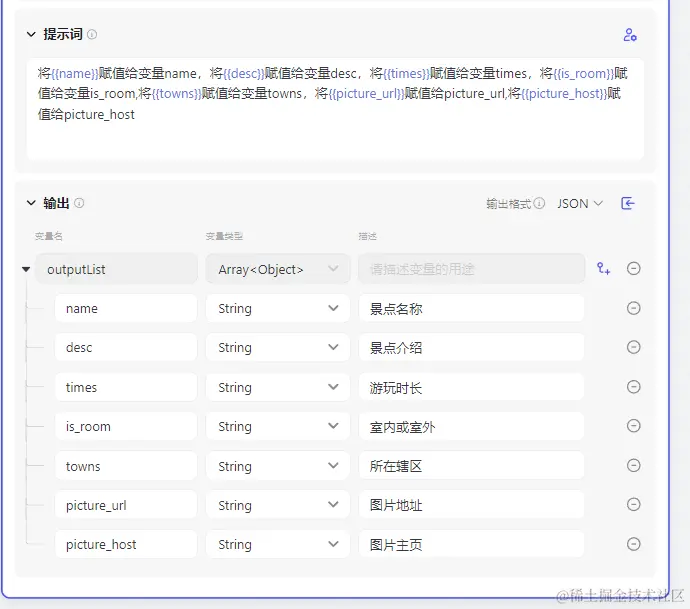Open type dropdown for name row

(x=278, y=308)
